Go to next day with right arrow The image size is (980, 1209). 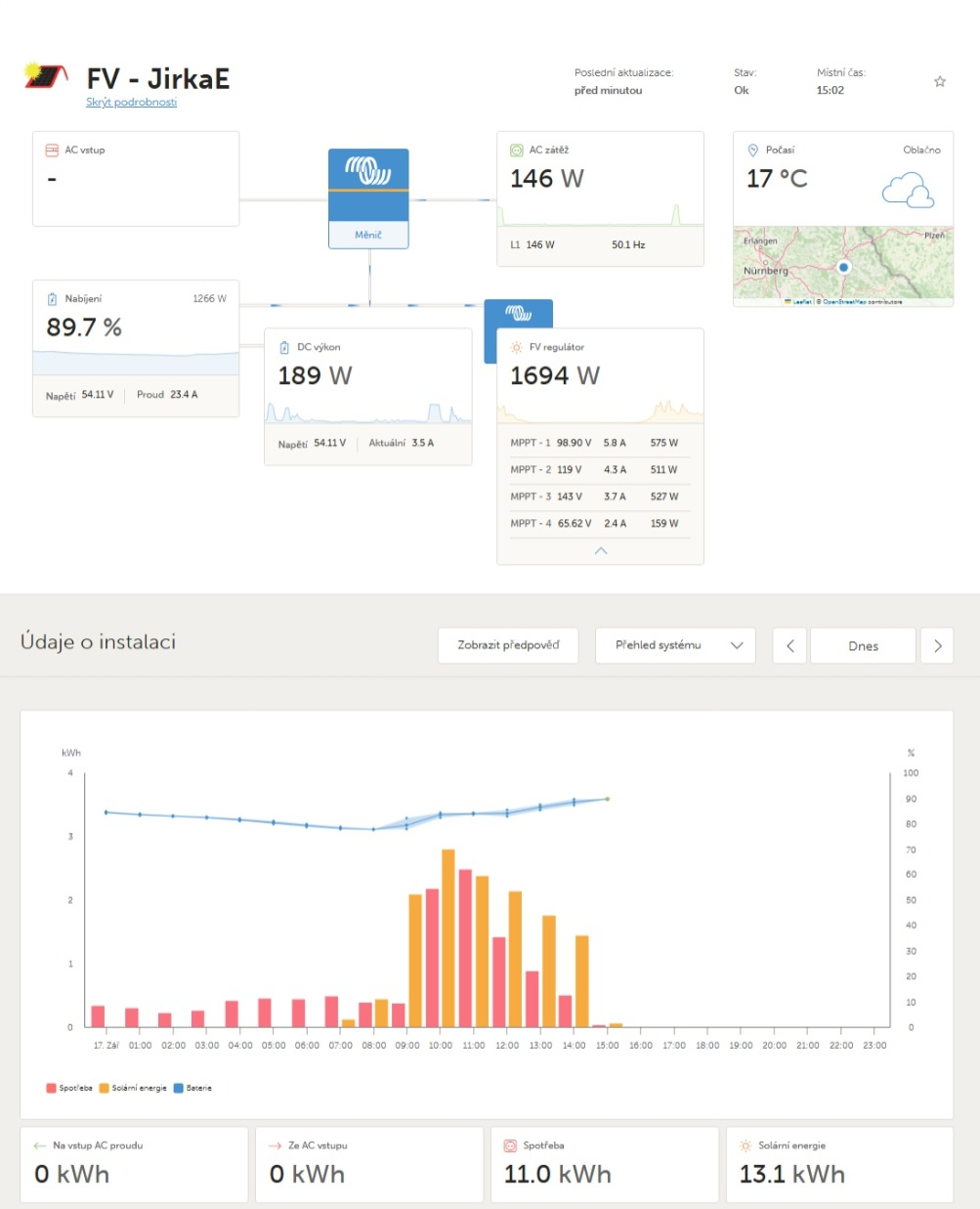[x=937, y=646]
